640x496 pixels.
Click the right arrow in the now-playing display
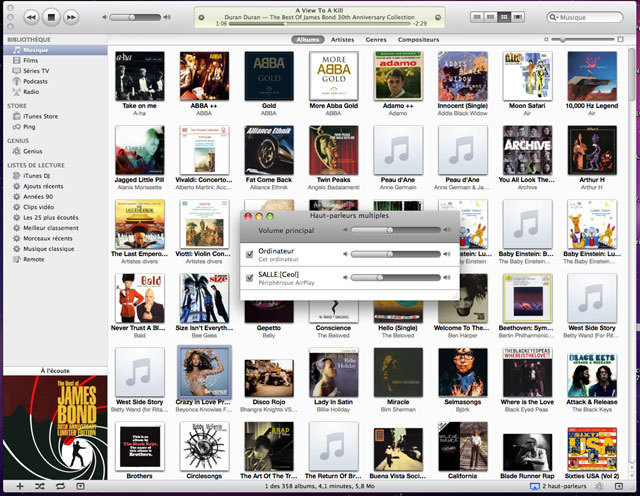(x=438, y=18)
